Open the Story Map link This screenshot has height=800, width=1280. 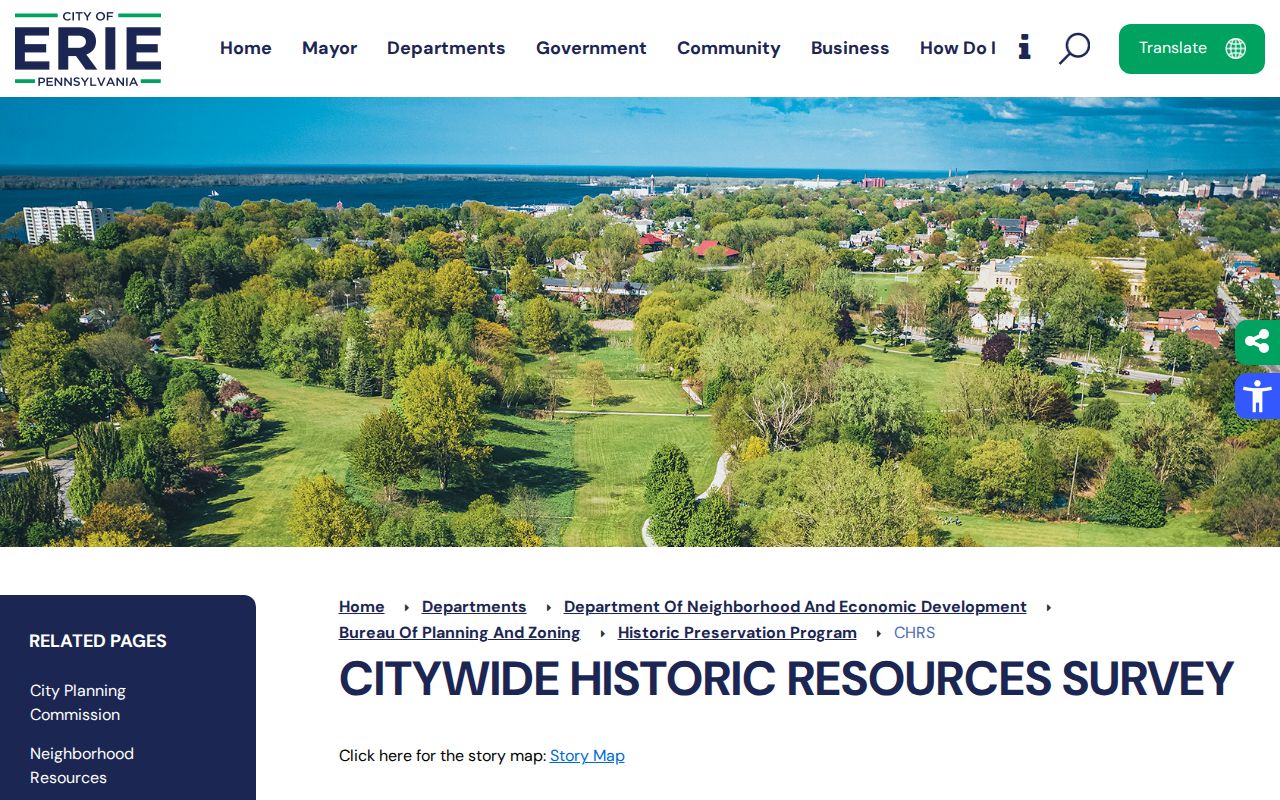click(x=587, y=756)
